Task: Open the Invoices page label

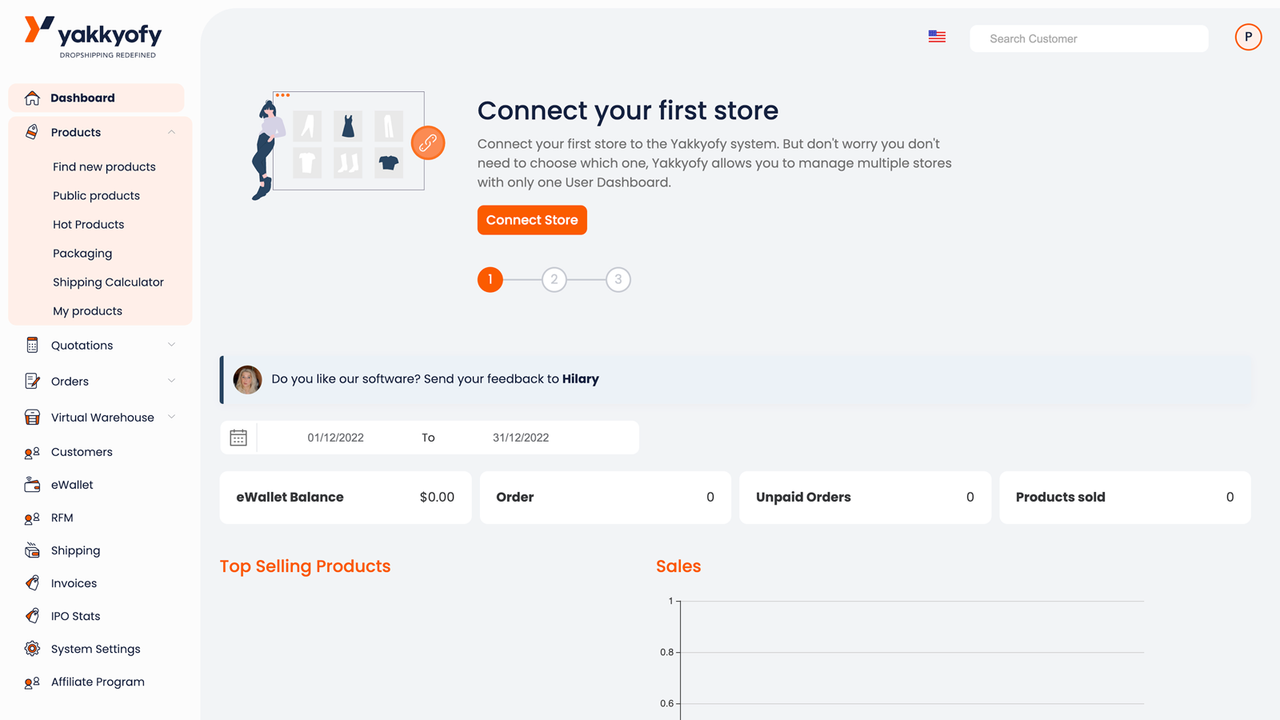Action: pyautogui.click(x=74, y=583)
